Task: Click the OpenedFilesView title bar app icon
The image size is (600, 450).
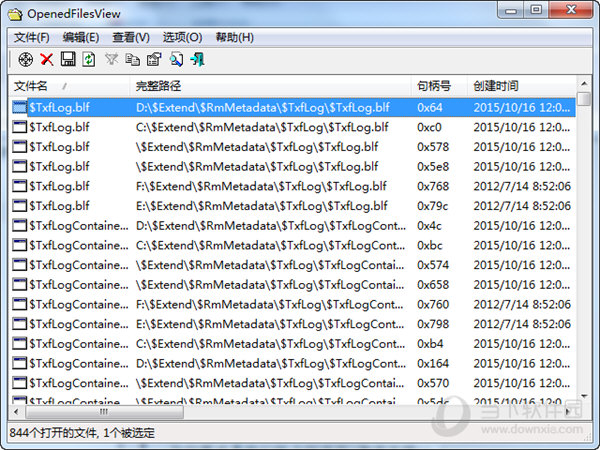Action: click(x=15, y=14)
